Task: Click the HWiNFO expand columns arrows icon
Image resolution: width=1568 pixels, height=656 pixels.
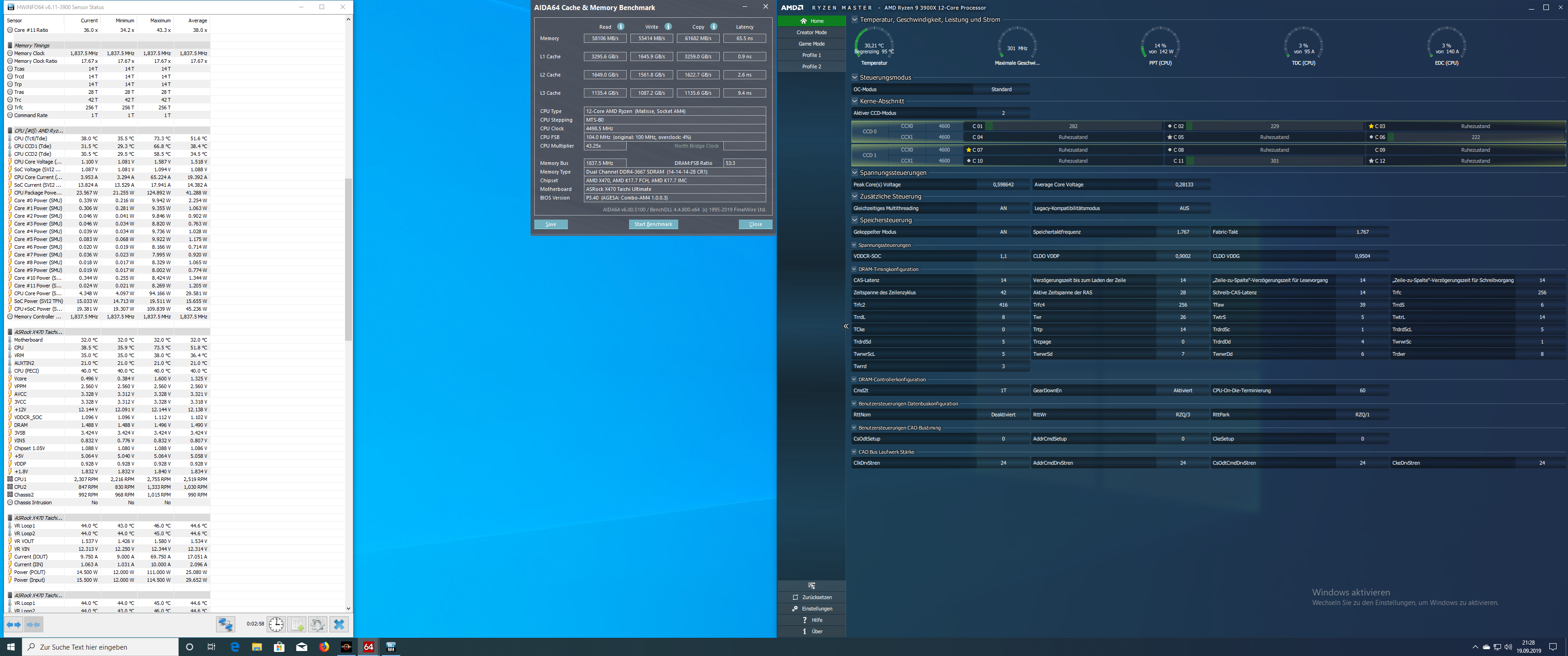Action: pyautogui.click(x=13, y=625)
